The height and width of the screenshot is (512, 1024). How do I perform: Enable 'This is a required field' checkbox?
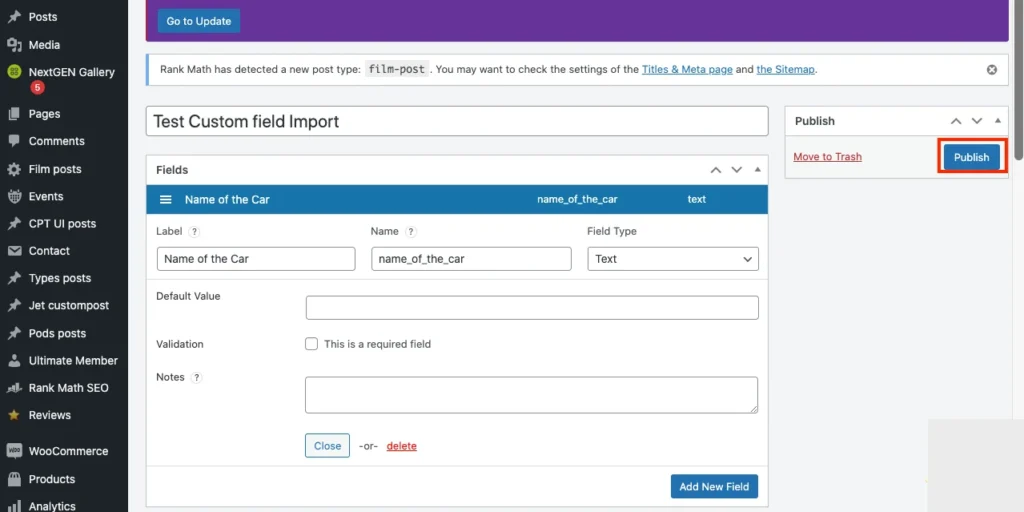(x=312, y=344)
